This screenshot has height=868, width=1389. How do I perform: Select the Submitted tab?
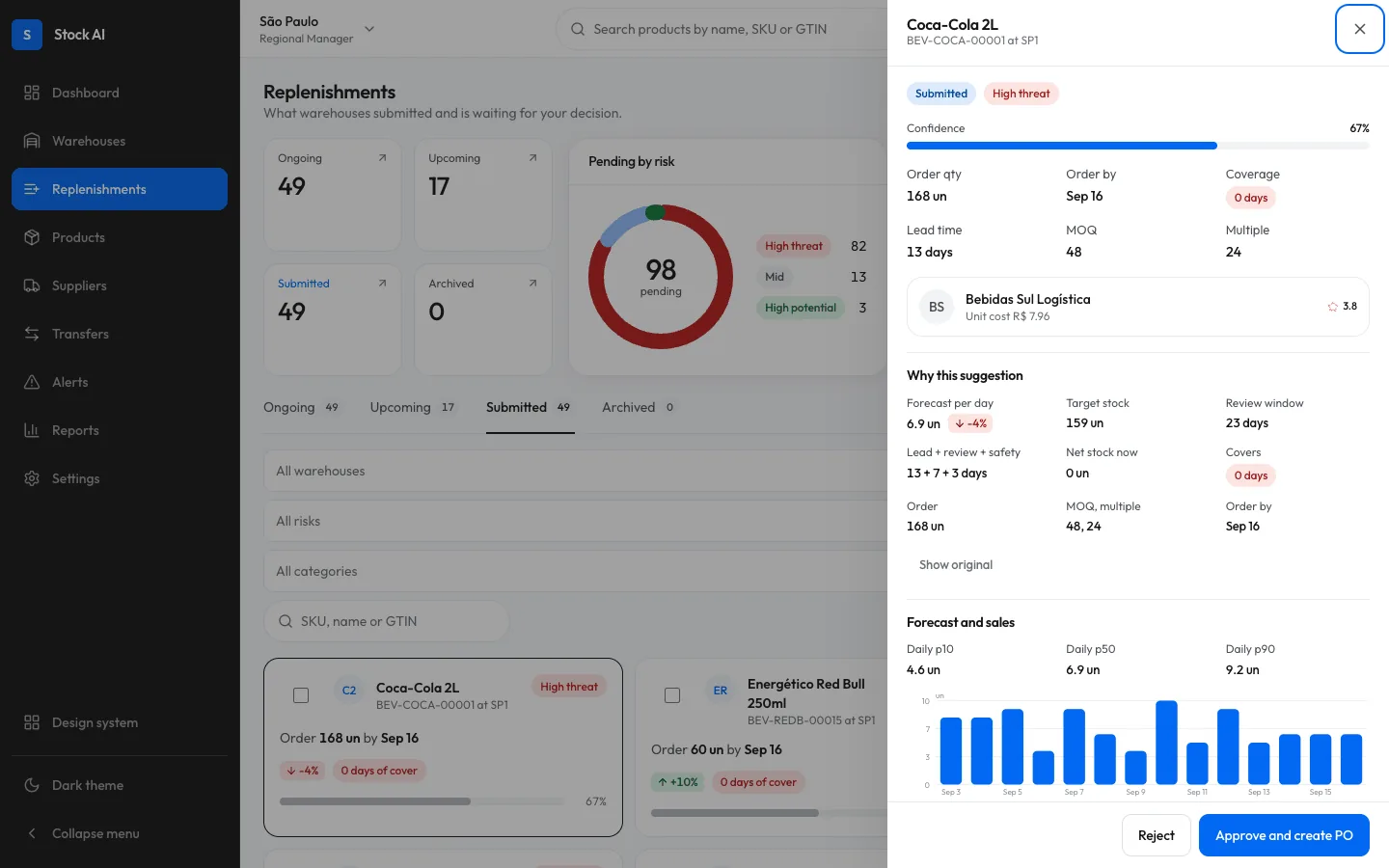click(x=529, y=408)
